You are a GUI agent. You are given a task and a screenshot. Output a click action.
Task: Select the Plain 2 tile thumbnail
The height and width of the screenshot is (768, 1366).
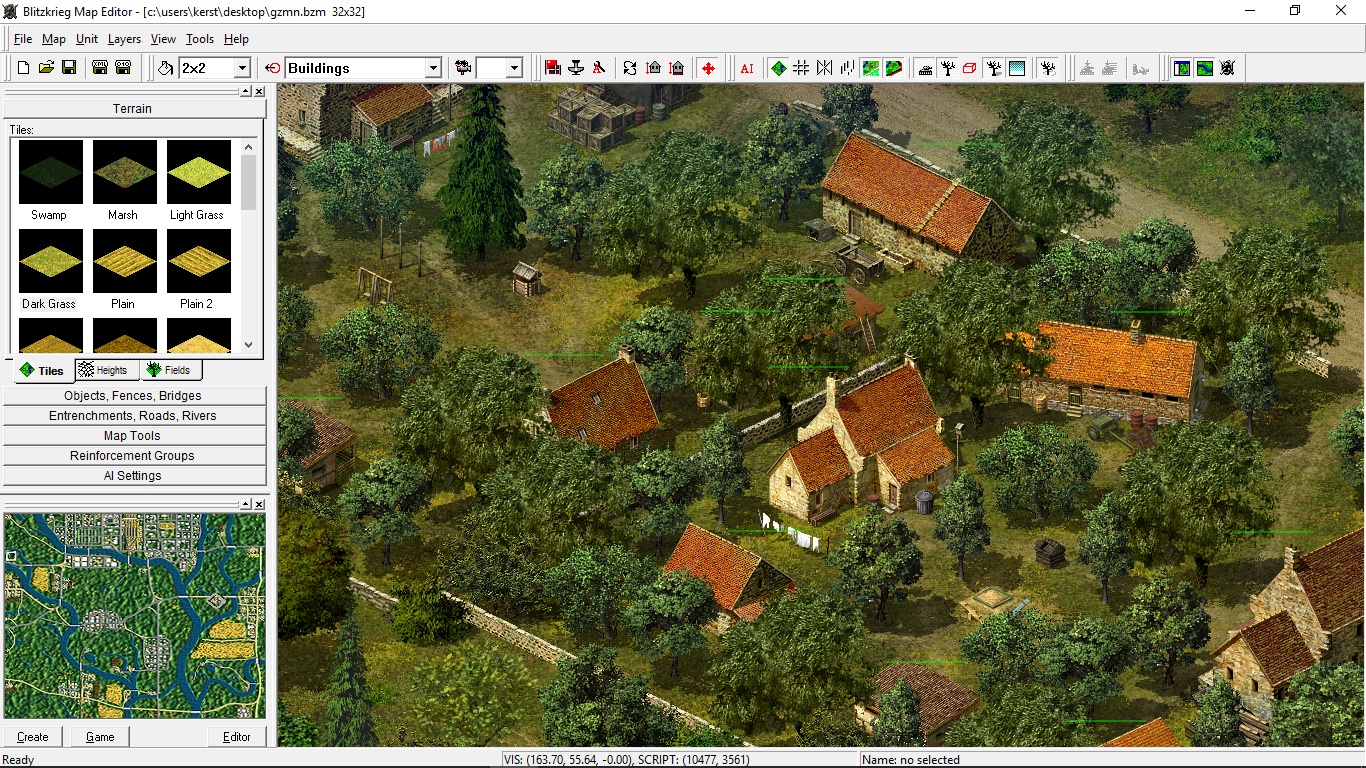pyautogui.click(x=199, y=261)
